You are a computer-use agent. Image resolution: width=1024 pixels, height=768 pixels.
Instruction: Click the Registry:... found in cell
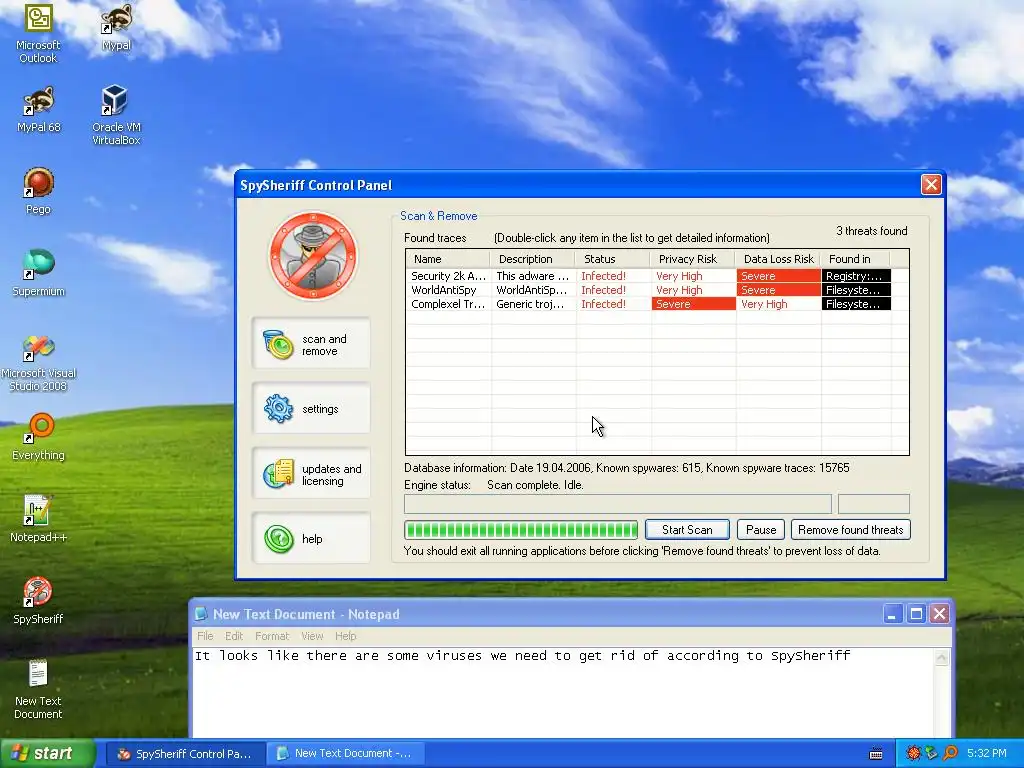pyautogui.click(x=856, y=276)
